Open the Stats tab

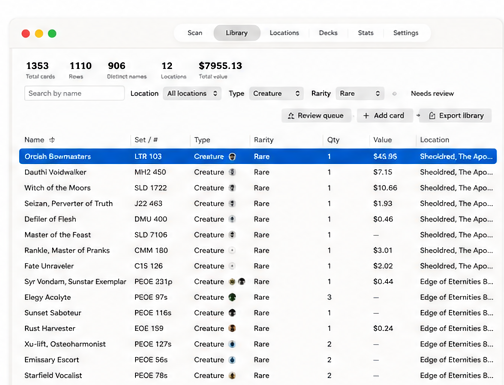coord(365,33)
